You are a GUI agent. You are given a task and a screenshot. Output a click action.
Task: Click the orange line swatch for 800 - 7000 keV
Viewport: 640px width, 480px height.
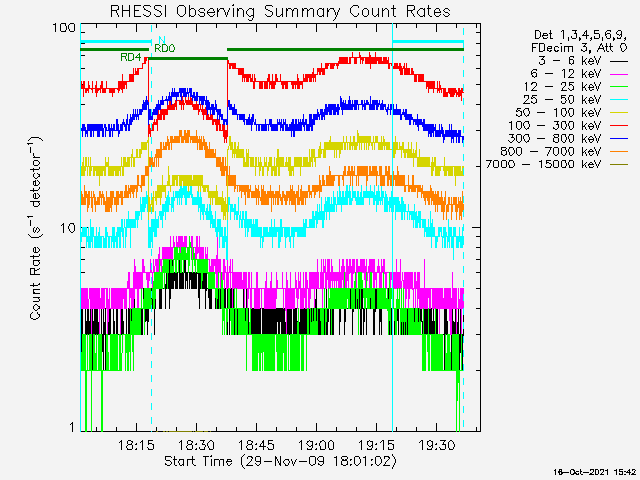[619, 152]
